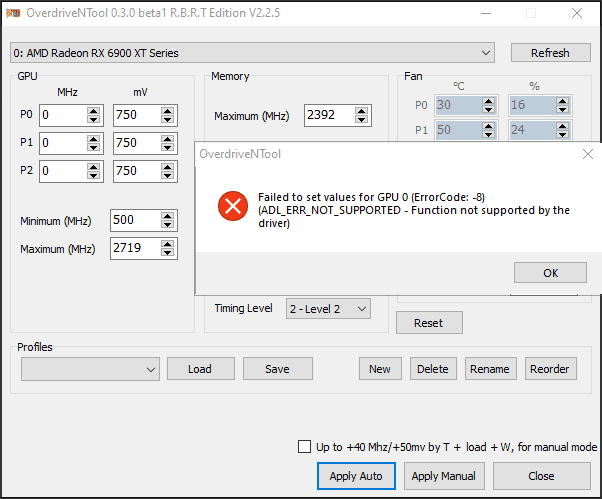This screenshot has height=499, width=602.
Task: Create a profile with New button
Action: pos(380,369)
